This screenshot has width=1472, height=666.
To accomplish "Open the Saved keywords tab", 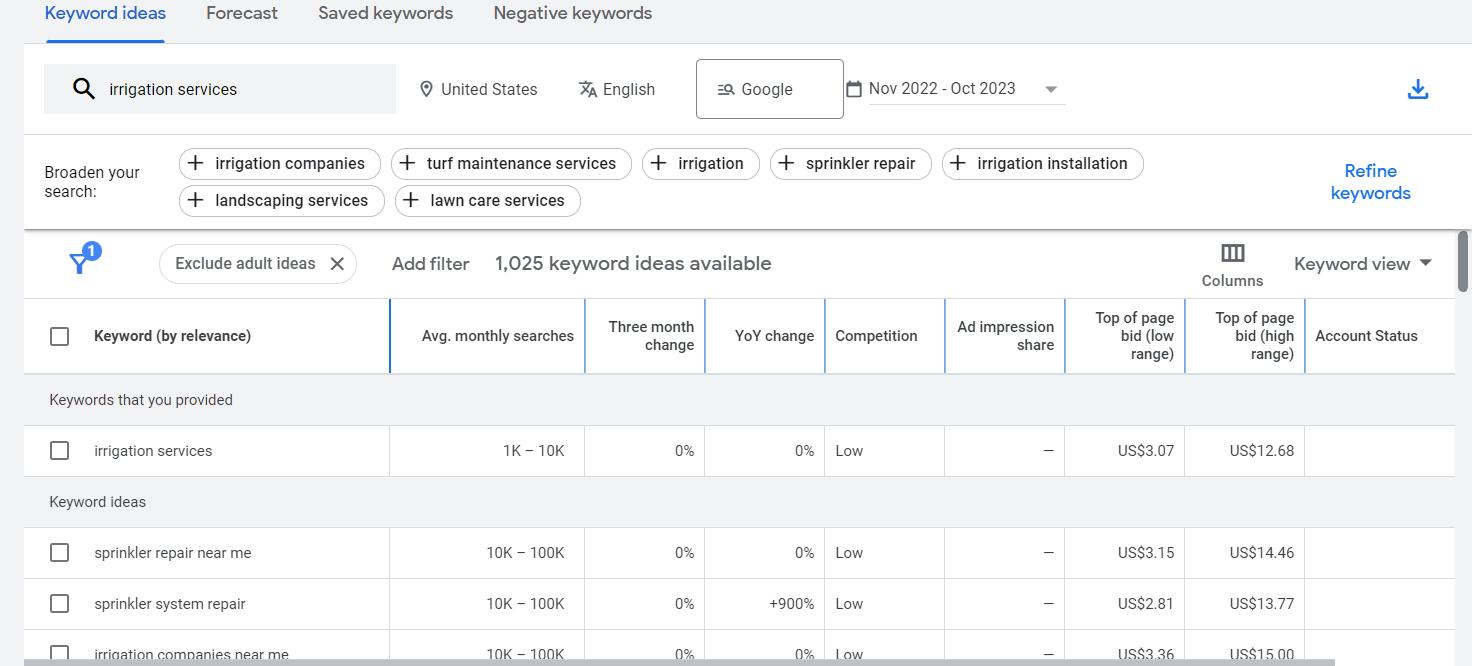I will point(386,14).
